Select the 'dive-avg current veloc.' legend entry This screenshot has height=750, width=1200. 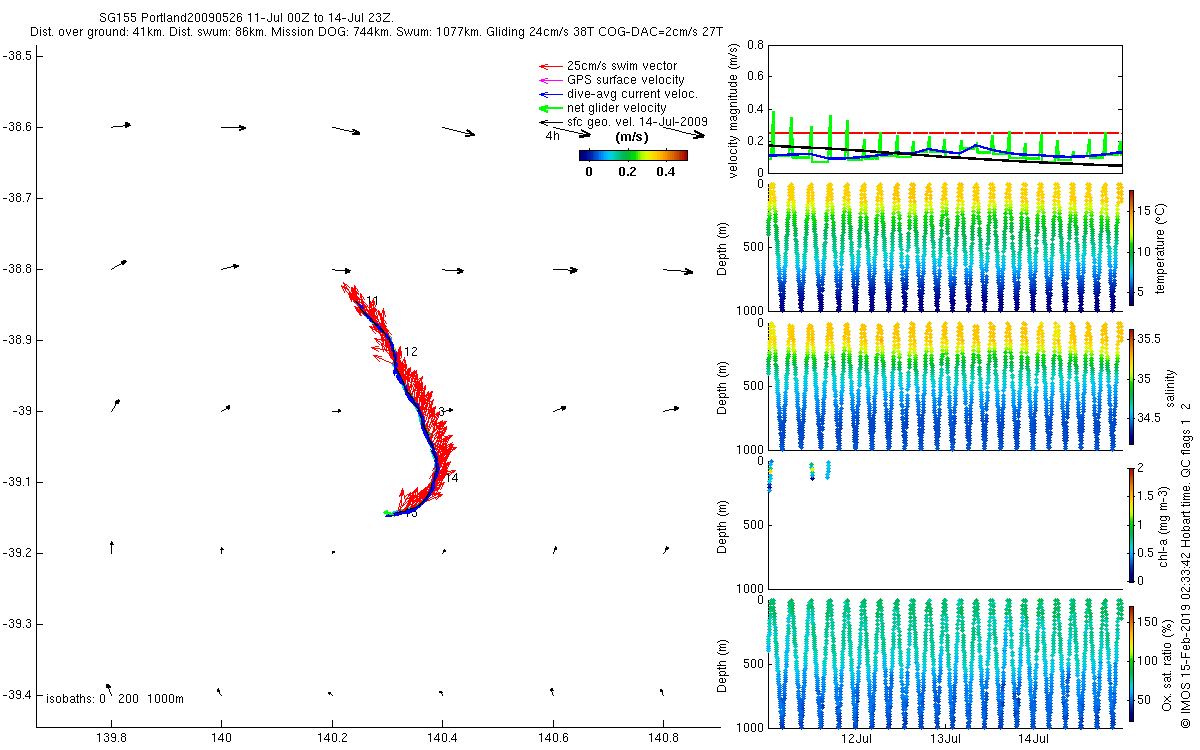pyautogui.click(x=618, y=94)
